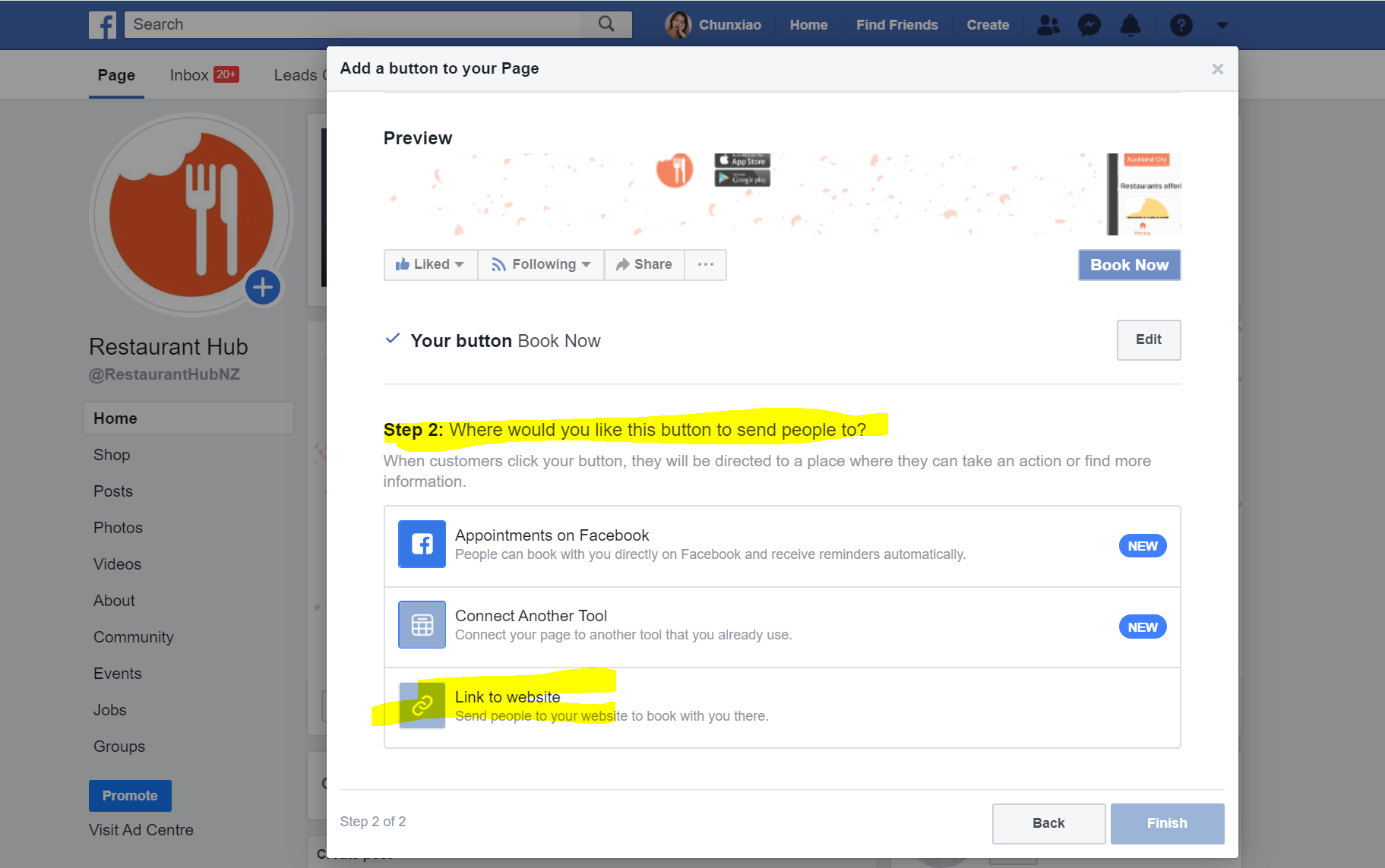Click the phone mockup in preview cover

pyautogui.click(x=1144, y=194)
